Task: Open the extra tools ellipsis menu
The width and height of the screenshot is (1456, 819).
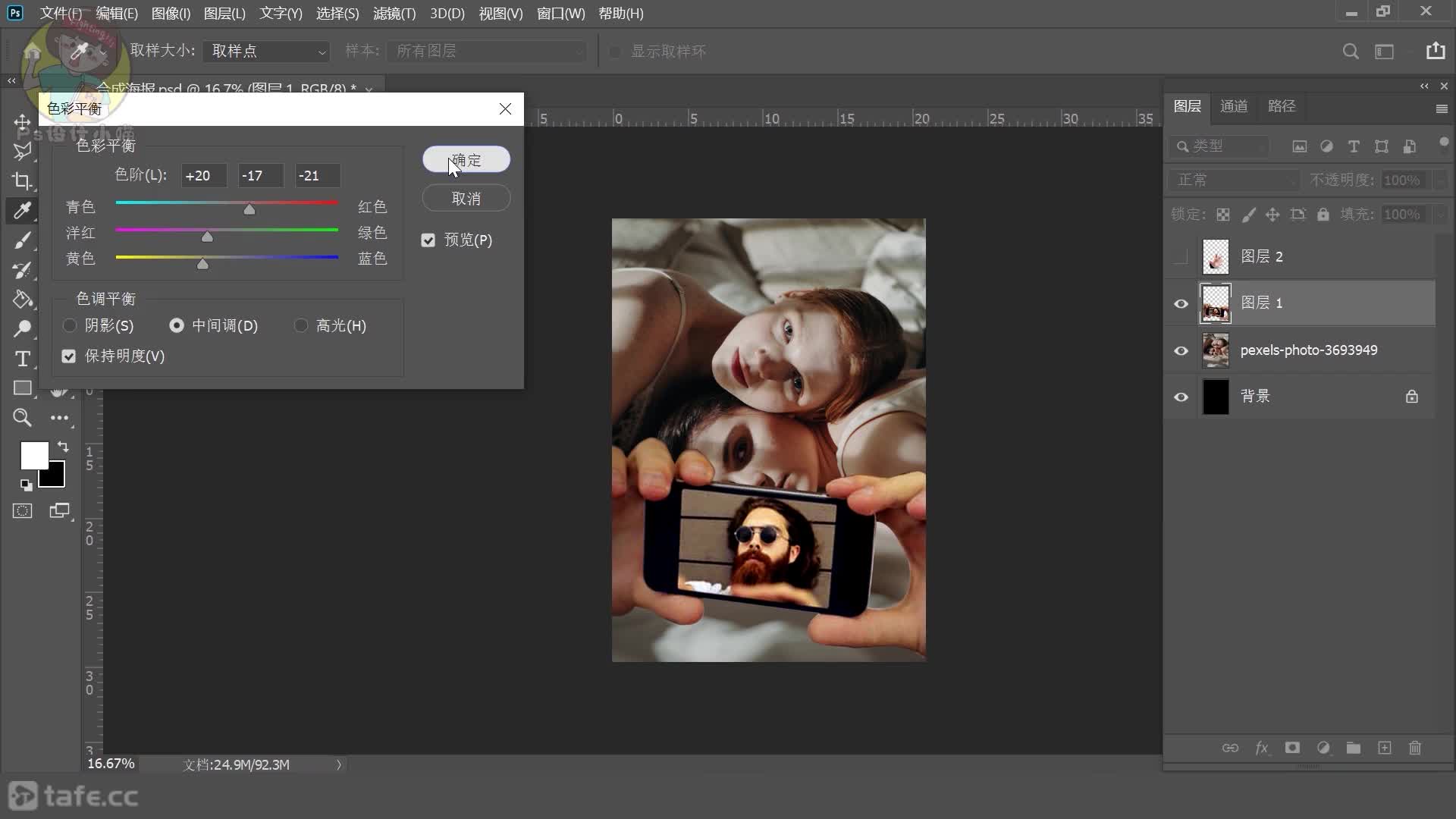Action: point(59,417)
